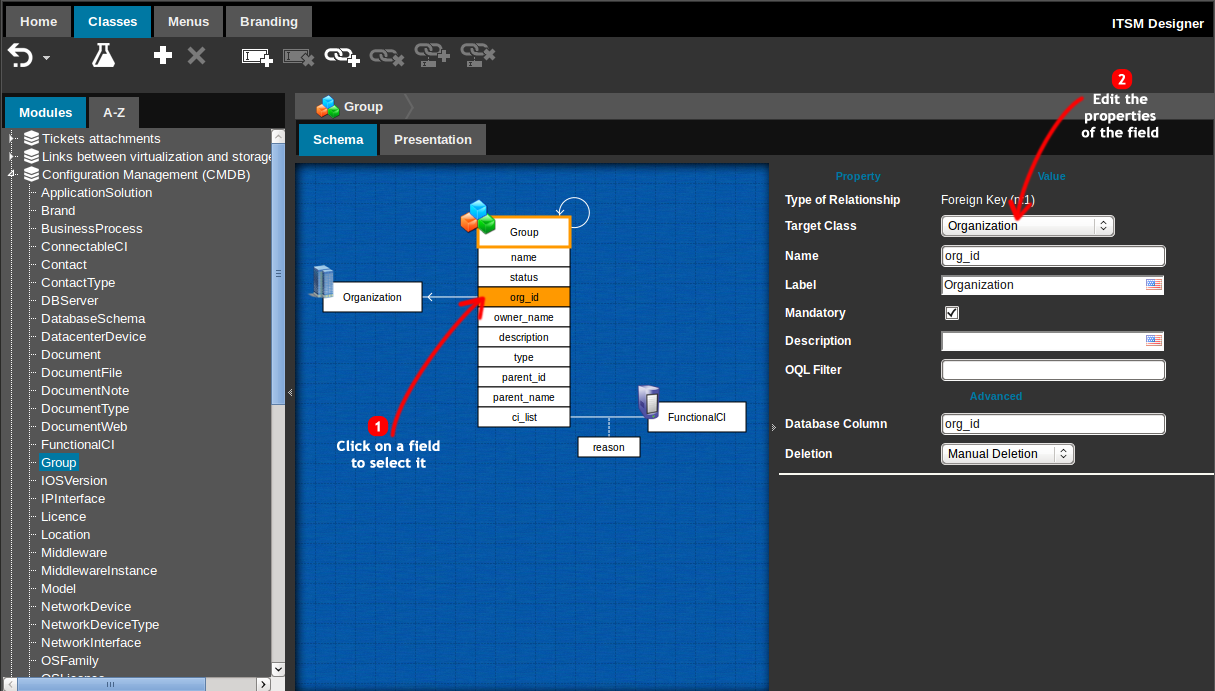Select the FunctionalCI server icon in diagram
The height and width of the screenshot is (691, 1215).
pyautogui.click(x=648, y=401)
